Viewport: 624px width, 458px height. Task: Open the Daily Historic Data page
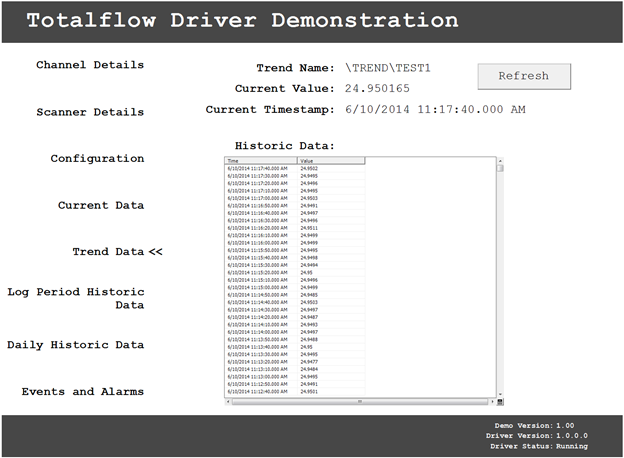pos(76,345)
